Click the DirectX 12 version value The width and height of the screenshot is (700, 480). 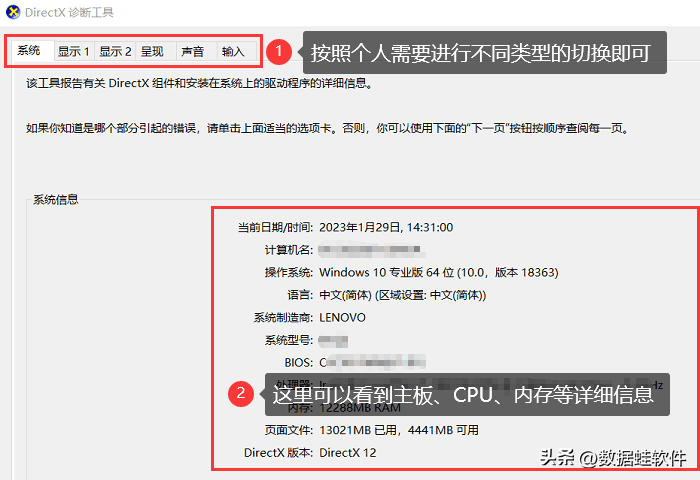[348, 453]
